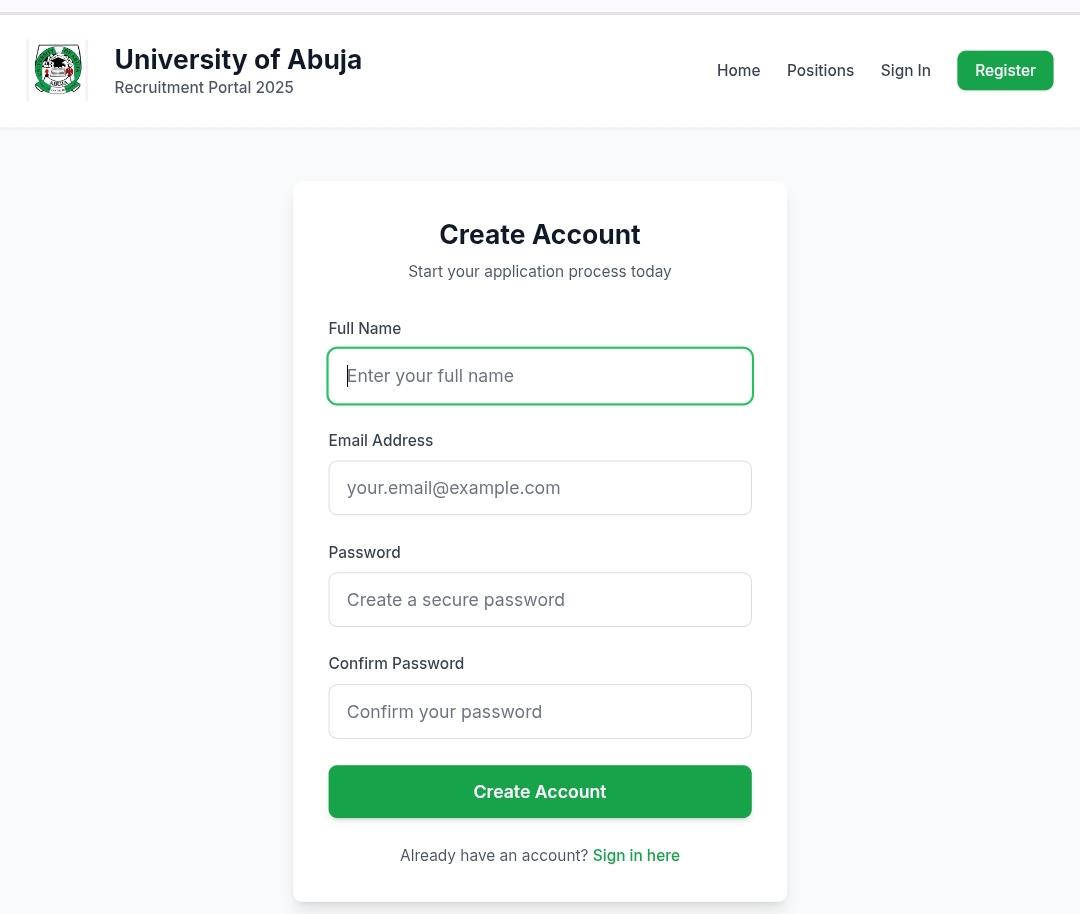
Task: Go to the Positions nav link
Action: (820, 70)
